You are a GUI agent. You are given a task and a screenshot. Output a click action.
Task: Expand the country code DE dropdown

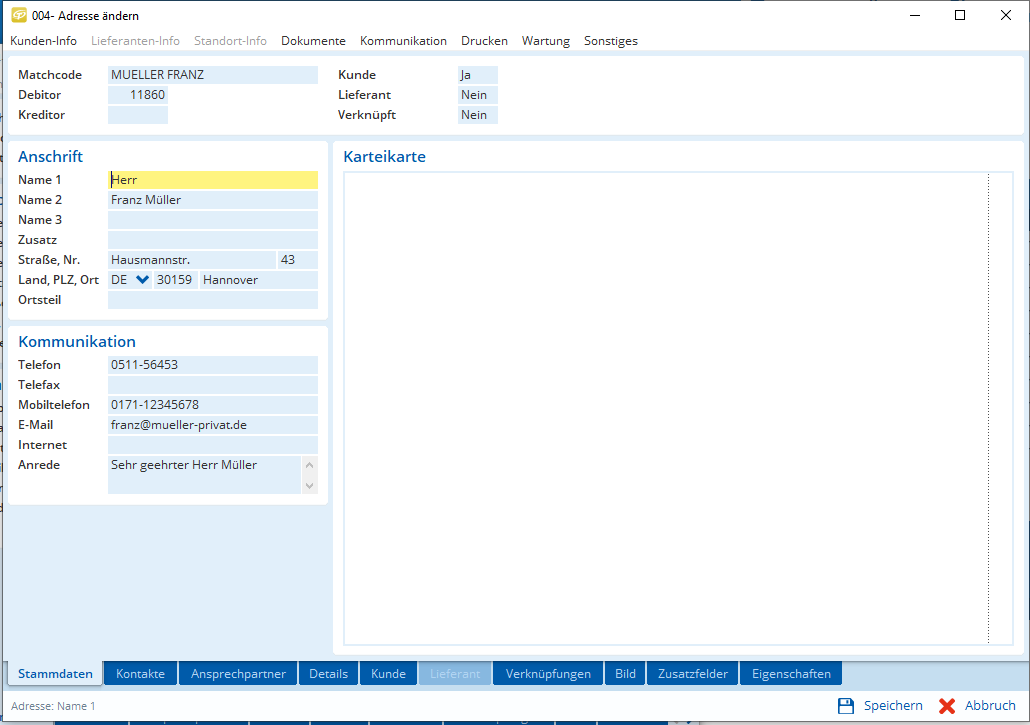[x=142, y=280]
